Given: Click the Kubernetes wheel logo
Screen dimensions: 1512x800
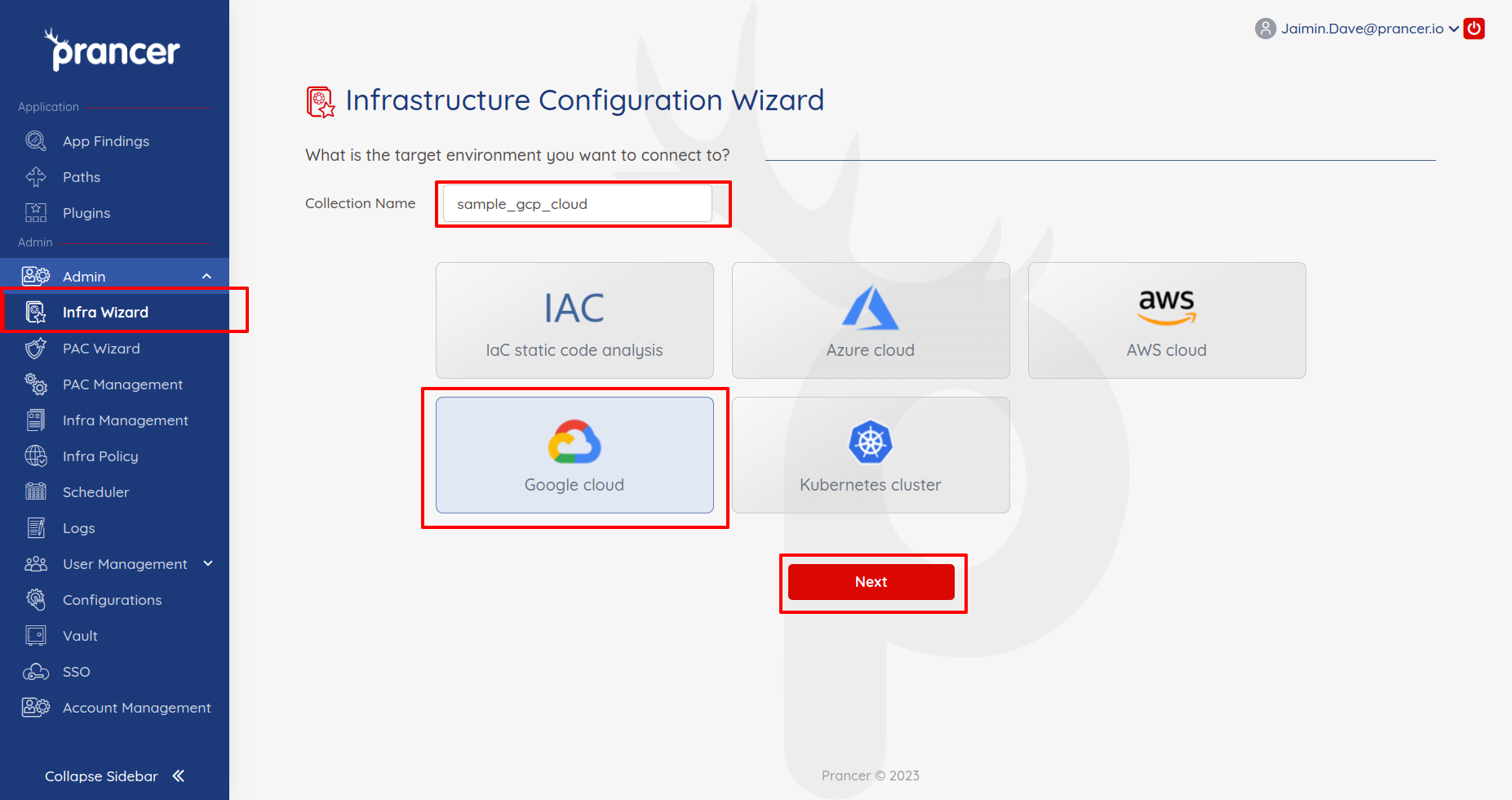Looking at the screenshot, I should (x=871, y=442).
